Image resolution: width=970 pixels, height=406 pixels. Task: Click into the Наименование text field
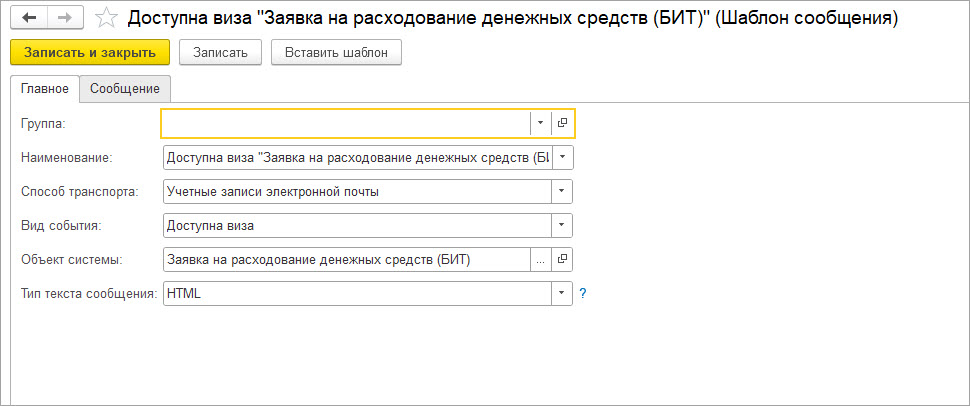pyautogui.click(x=355, y=157)
